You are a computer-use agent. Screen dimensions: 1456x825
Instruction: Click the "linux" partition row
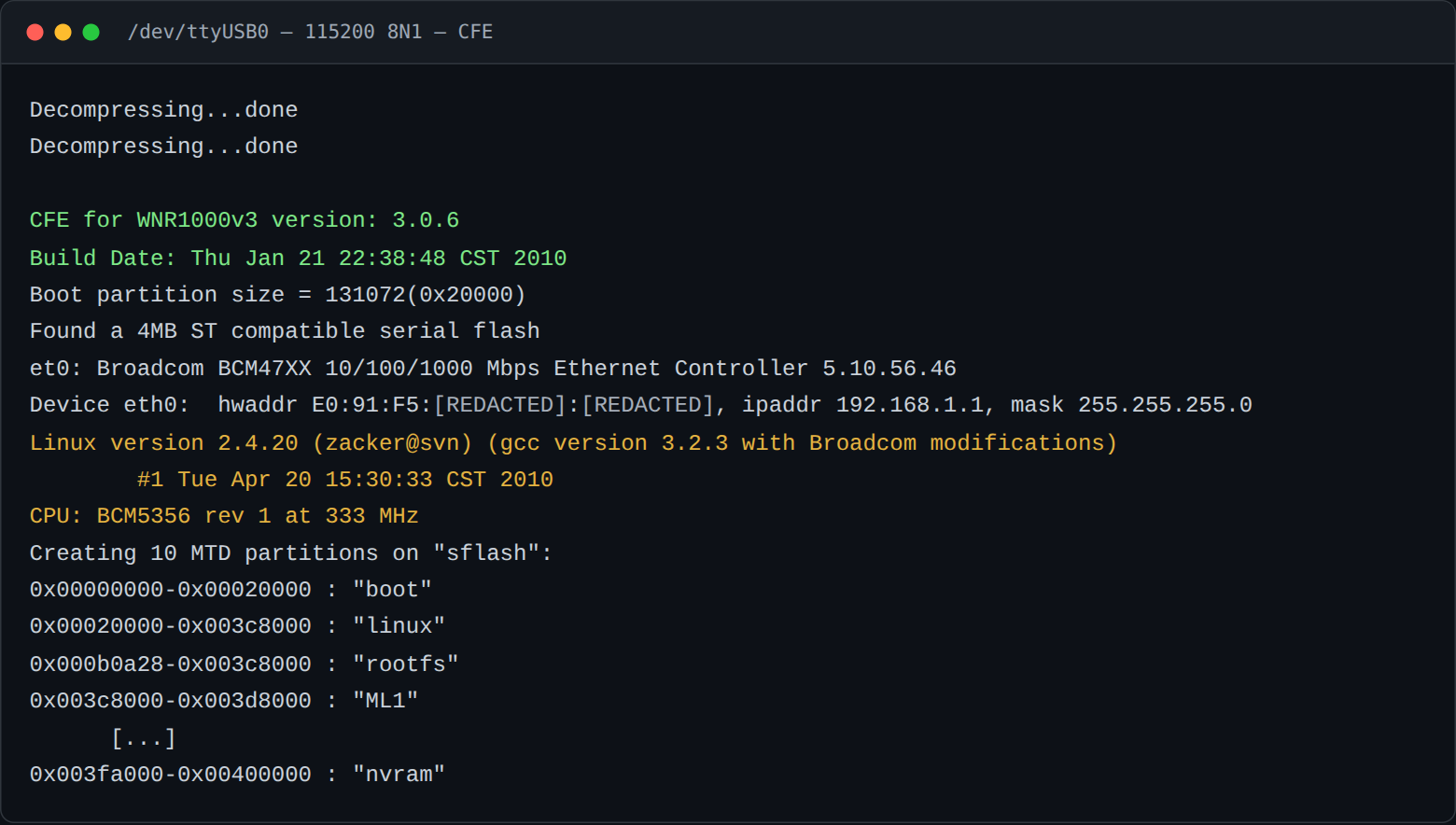238,626
